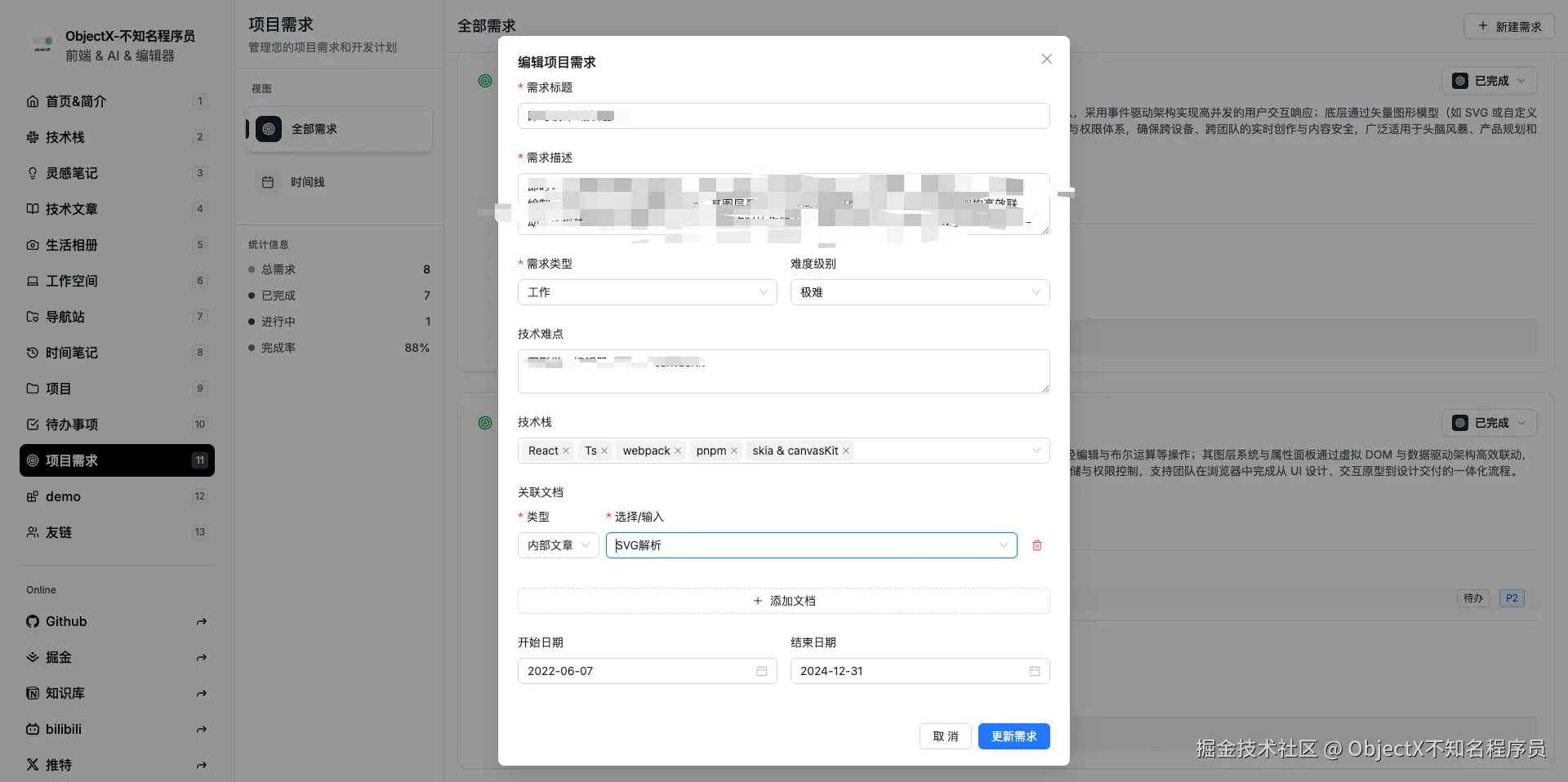The width and height of the screenshot is (1568, 782).
Task: Close the 编辑项目需求 dialog
Action: pyautogui.click(x=1046, y=59)
